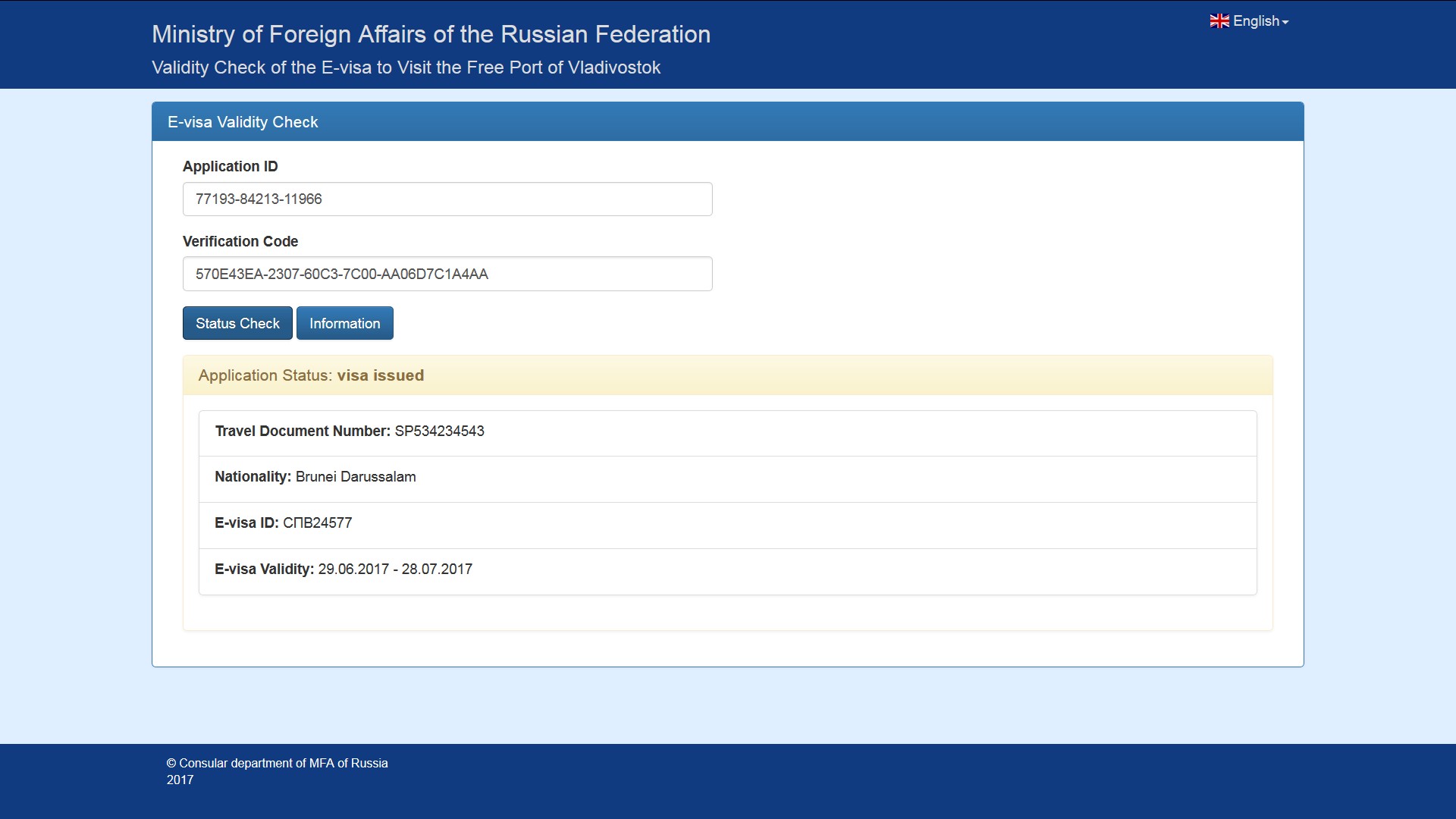
Task: Click the 2017 text in the footer
Action: pyautogui.click(x=180, y=780)
